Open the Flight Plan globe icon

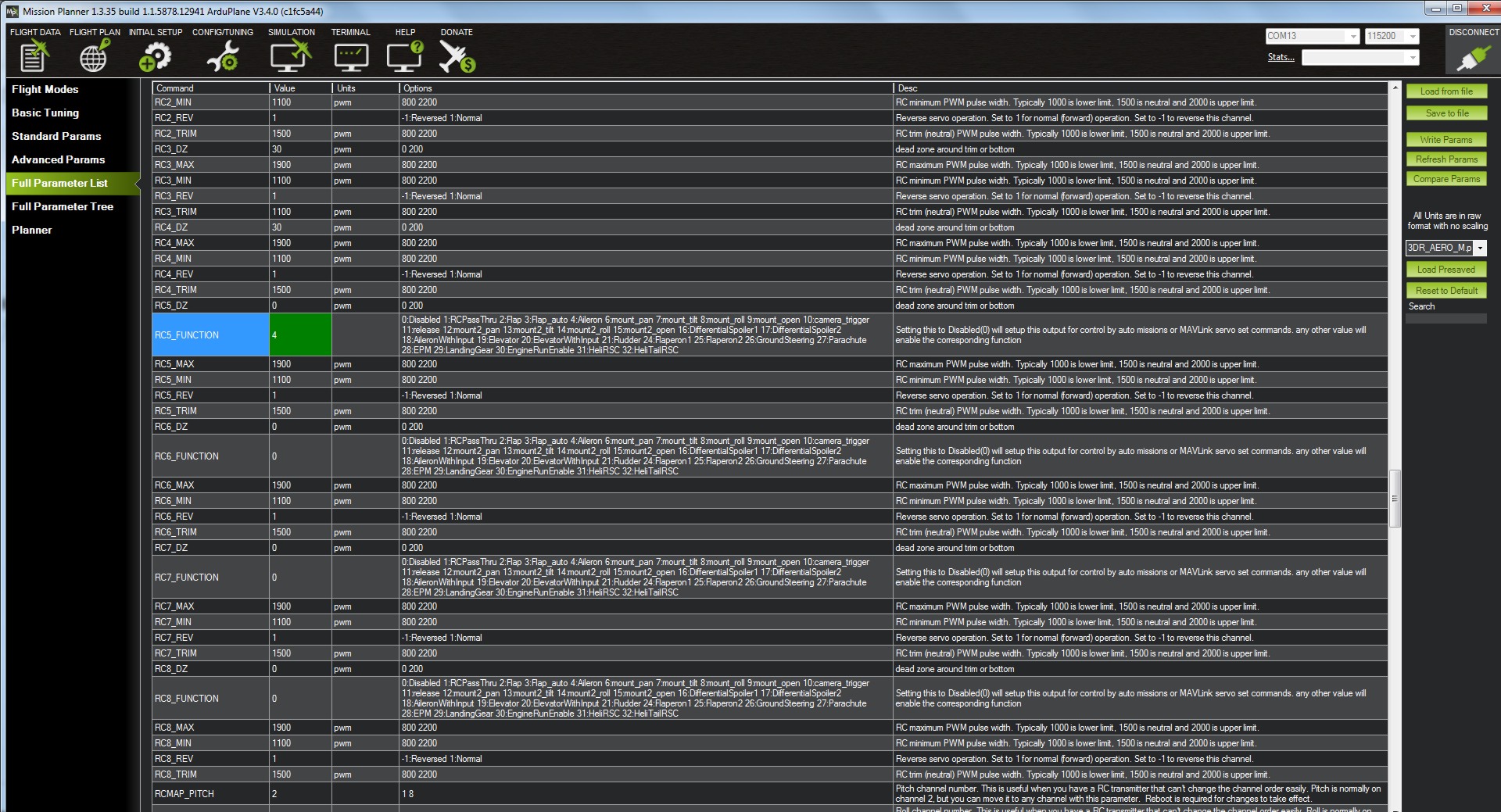point(94,55)
